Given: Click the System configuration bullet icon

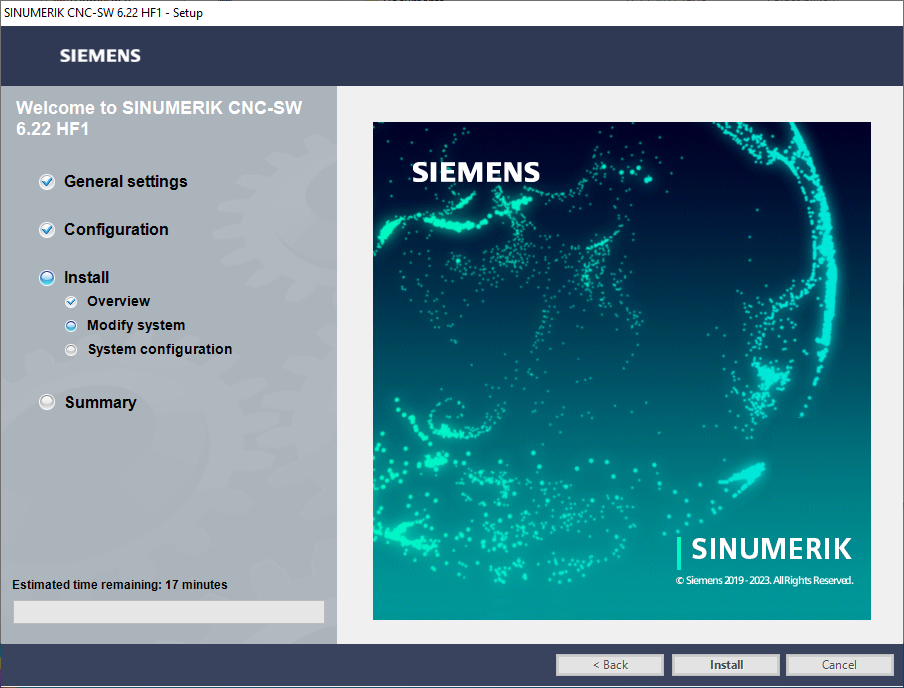Looking at the screenshot, I should point(71,350).
